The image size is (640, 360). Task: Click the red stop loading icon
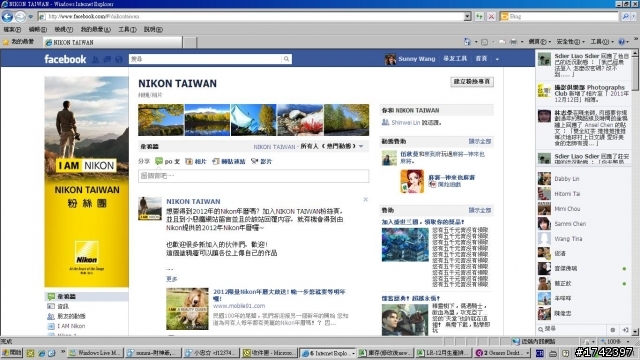[491, 16]
